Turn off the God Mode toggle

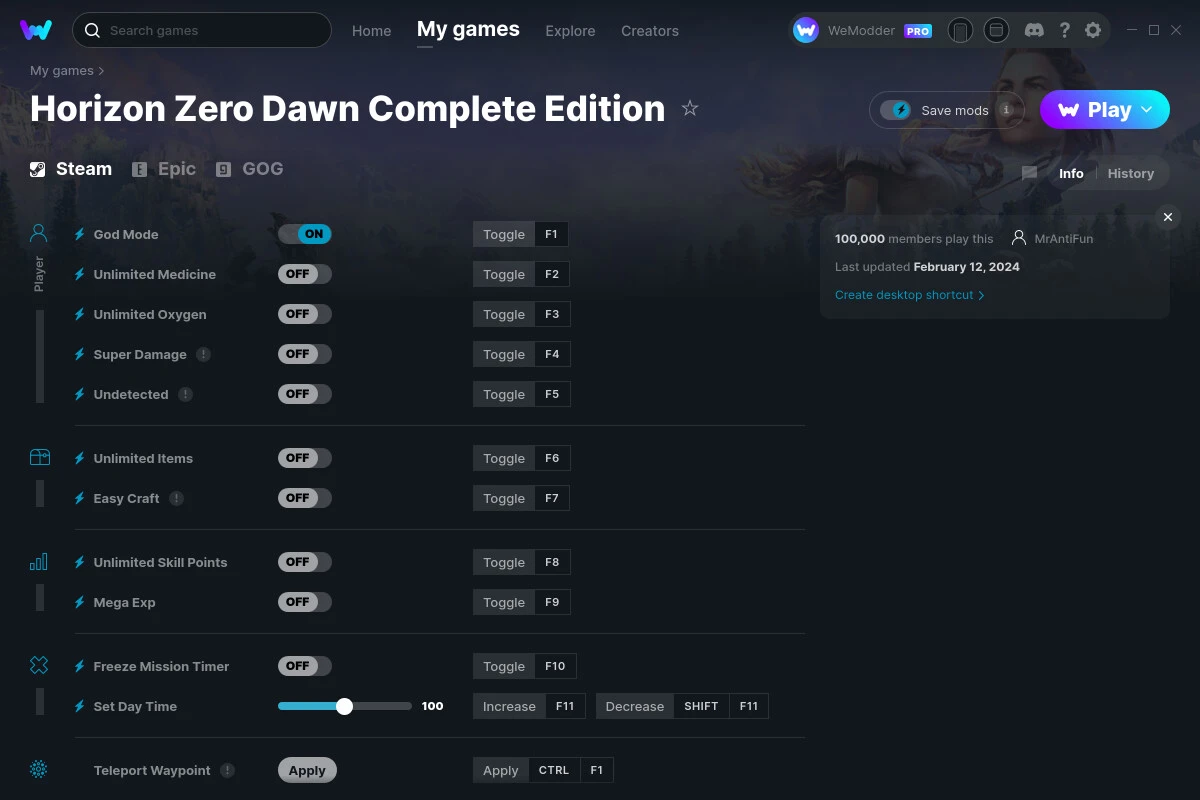click(x=304, y=233)
